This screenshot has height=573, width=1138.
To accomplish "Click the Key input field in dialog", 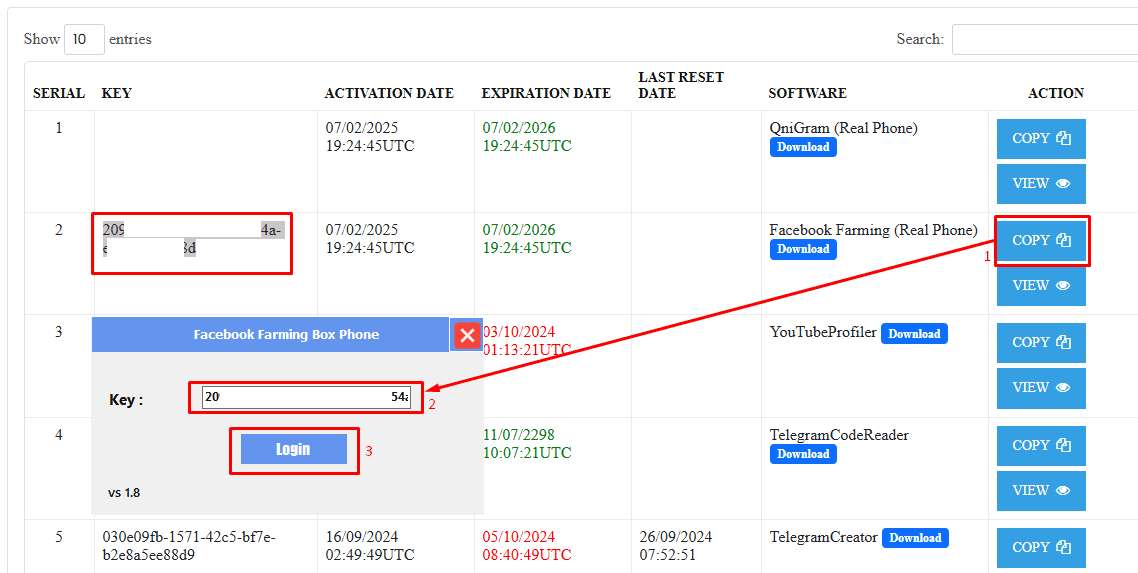I will pos(306,397).
